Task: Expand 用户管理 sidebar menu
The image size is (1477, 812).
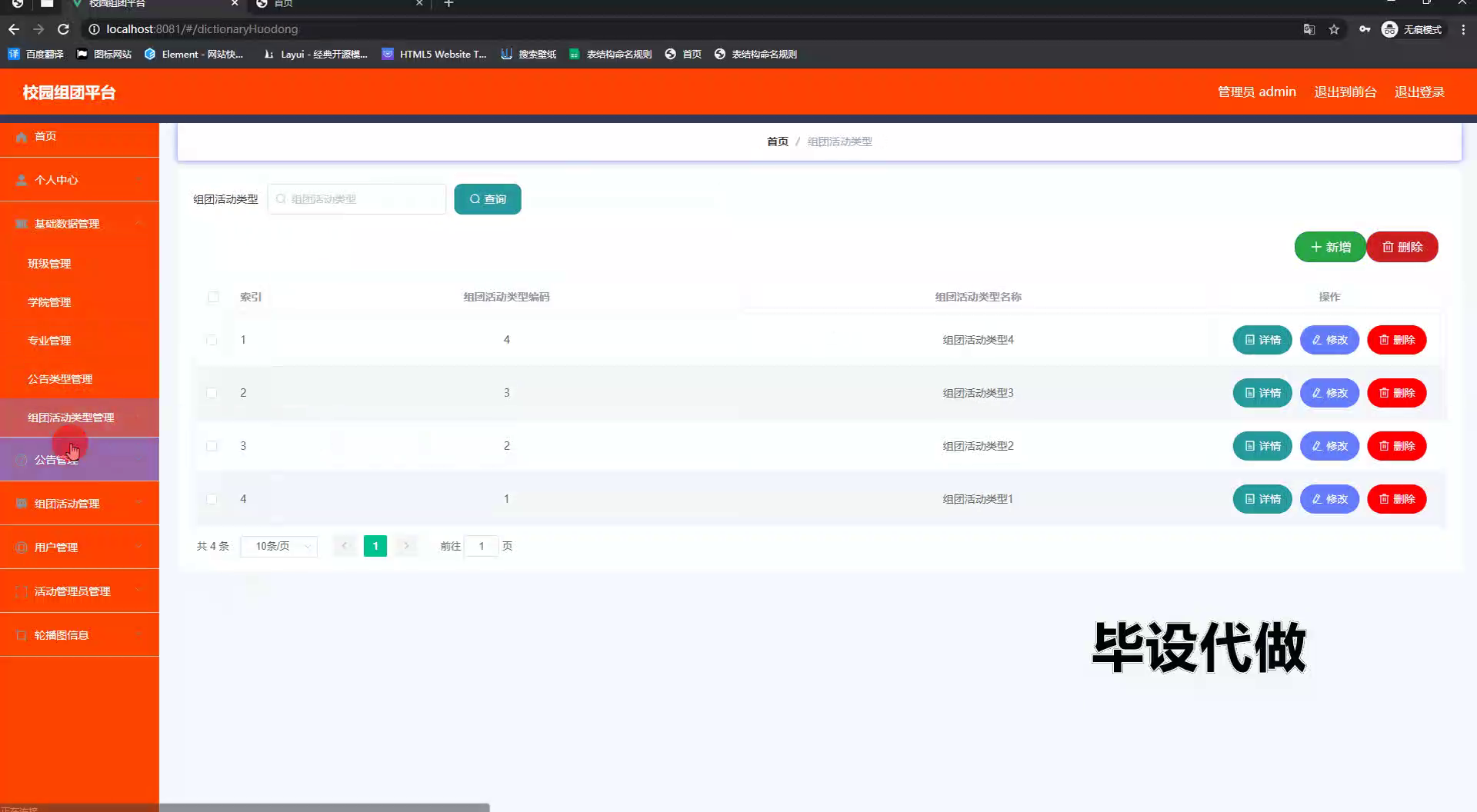Action: (x=79, y=547)
